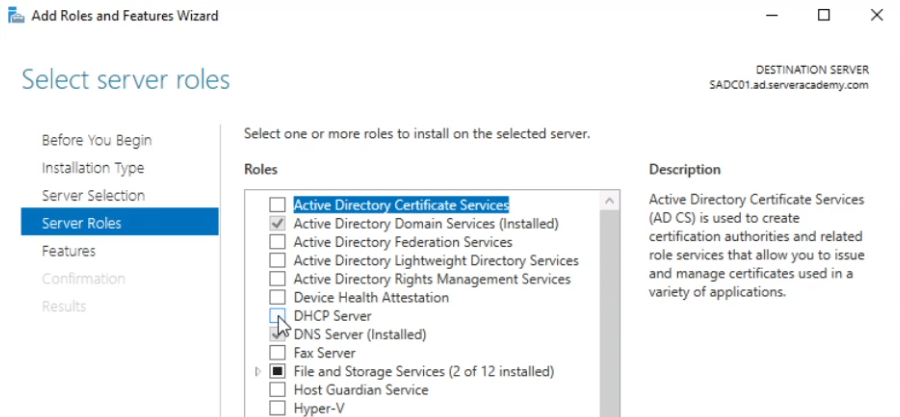Screen dimensions: 900x417
Task: Go to Before You Begin step
Action: 96,140
